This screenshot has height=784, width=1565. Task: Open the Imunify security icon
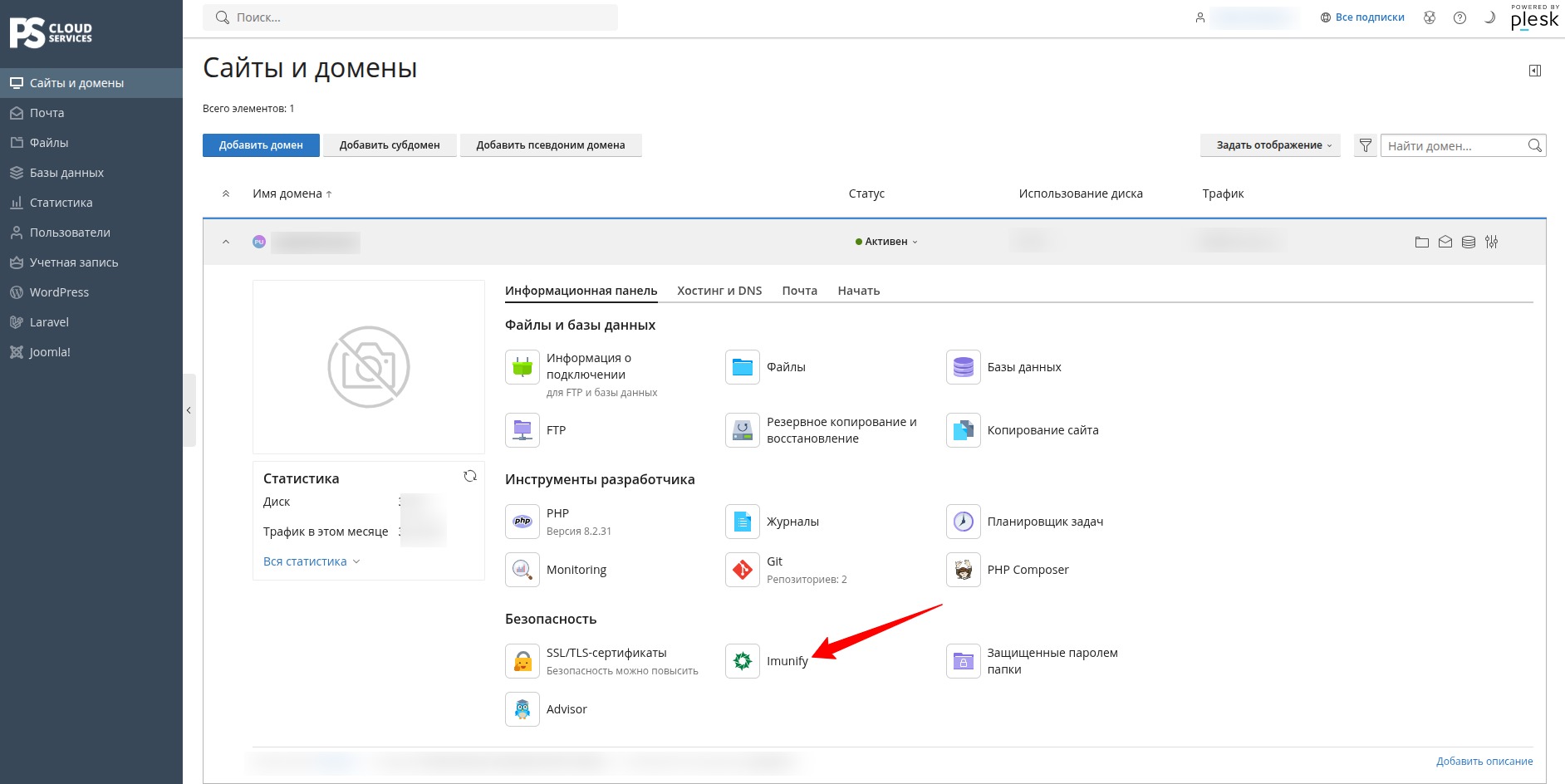pyautogui.click(x=743, y=661)
